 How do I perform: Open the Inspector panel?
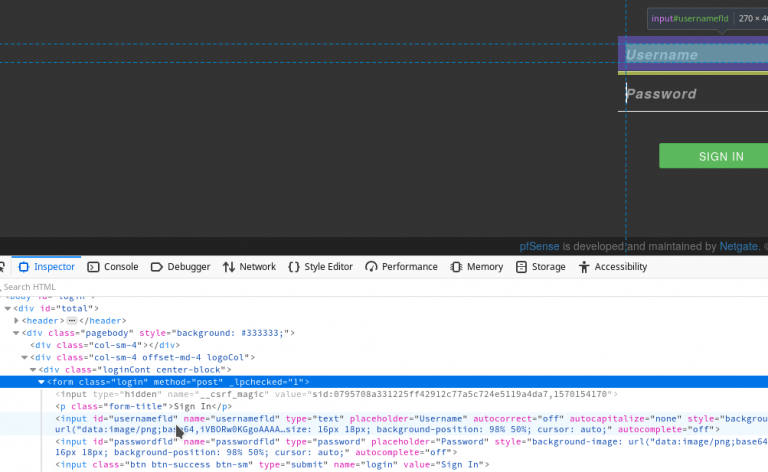(x=47, y=267)
